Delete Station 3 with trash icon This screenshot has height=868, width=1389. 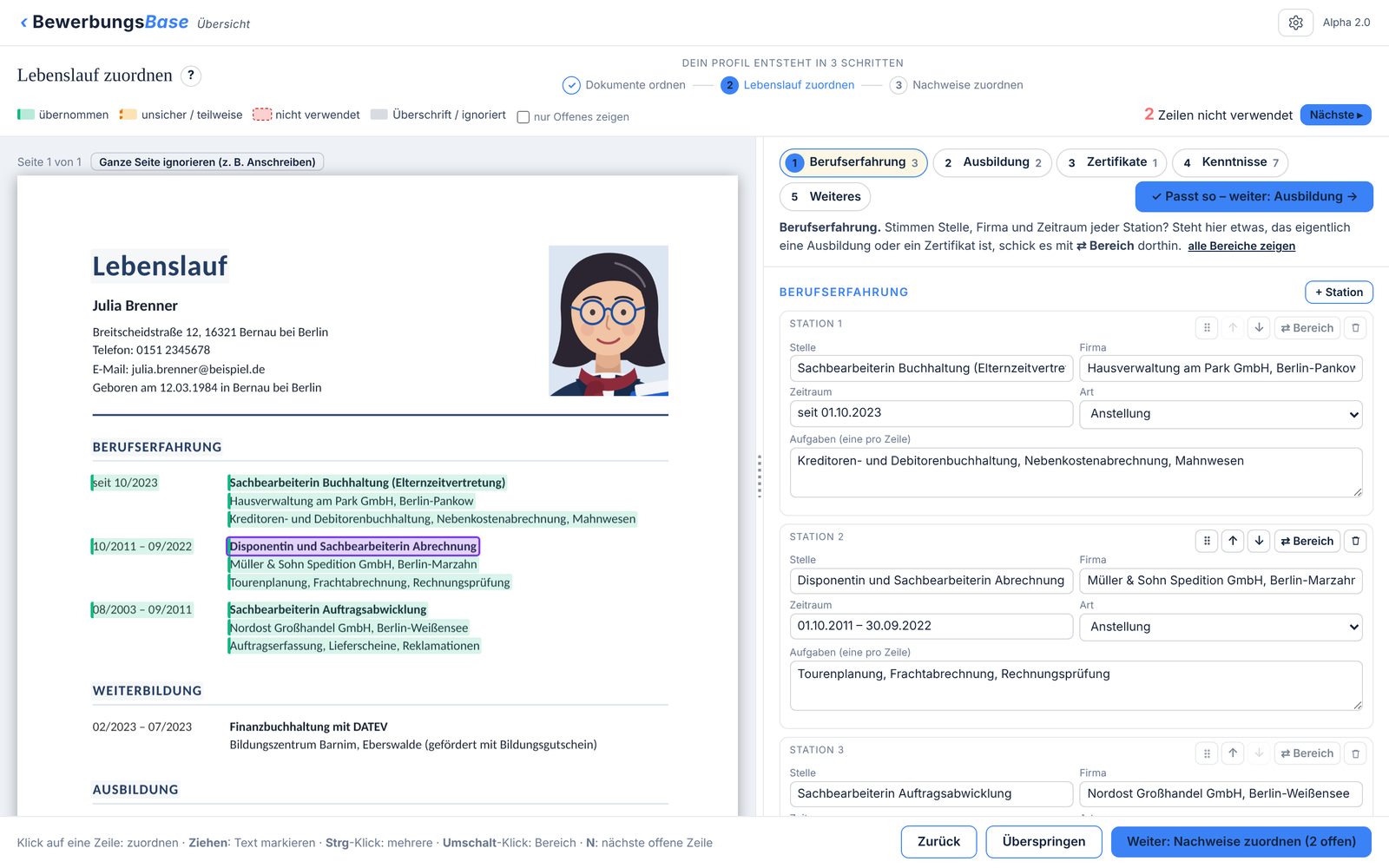click(1355, 753)
